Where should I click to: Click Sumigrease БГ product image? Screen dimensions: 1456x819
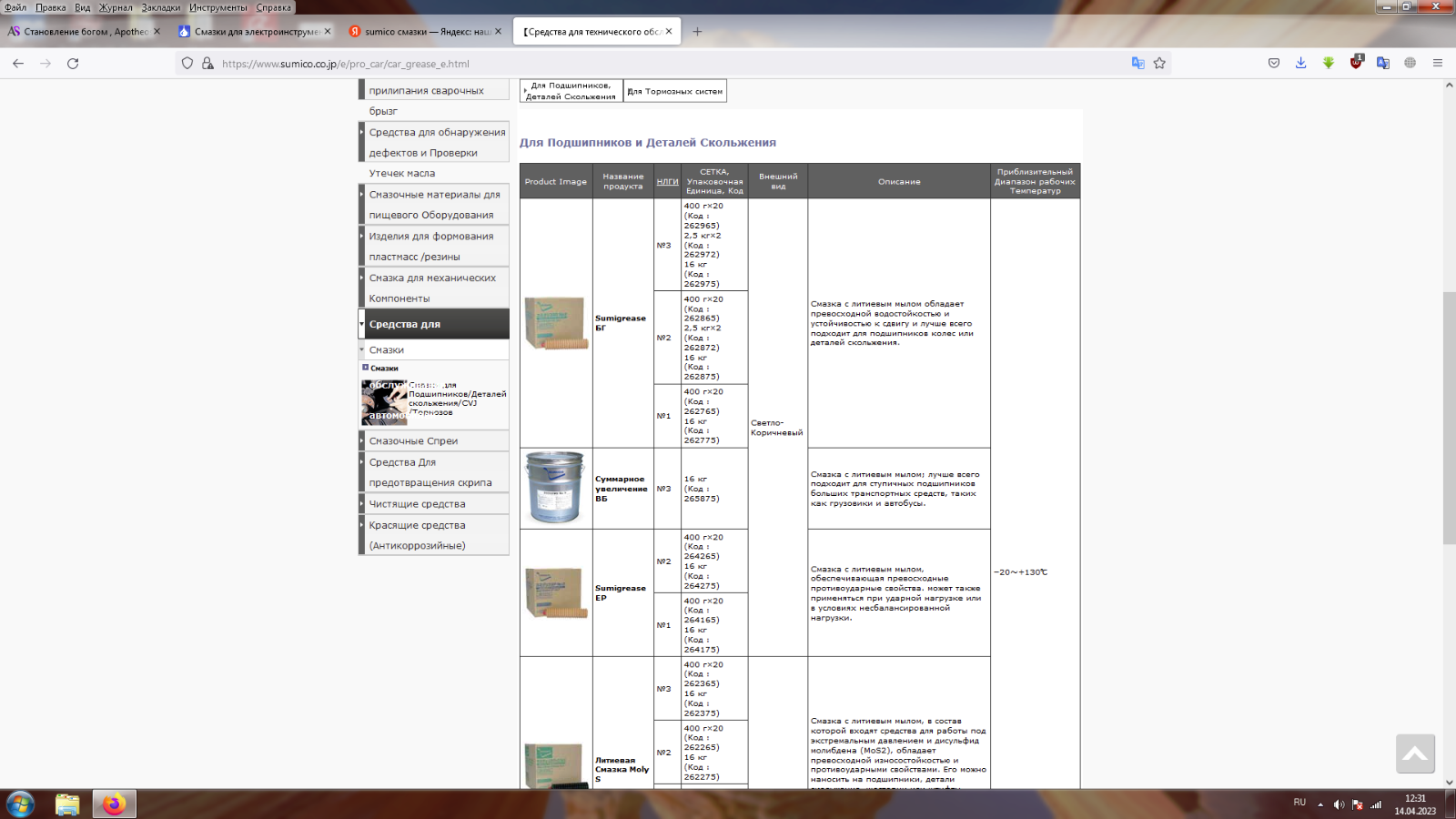click(x=556, y=323)
